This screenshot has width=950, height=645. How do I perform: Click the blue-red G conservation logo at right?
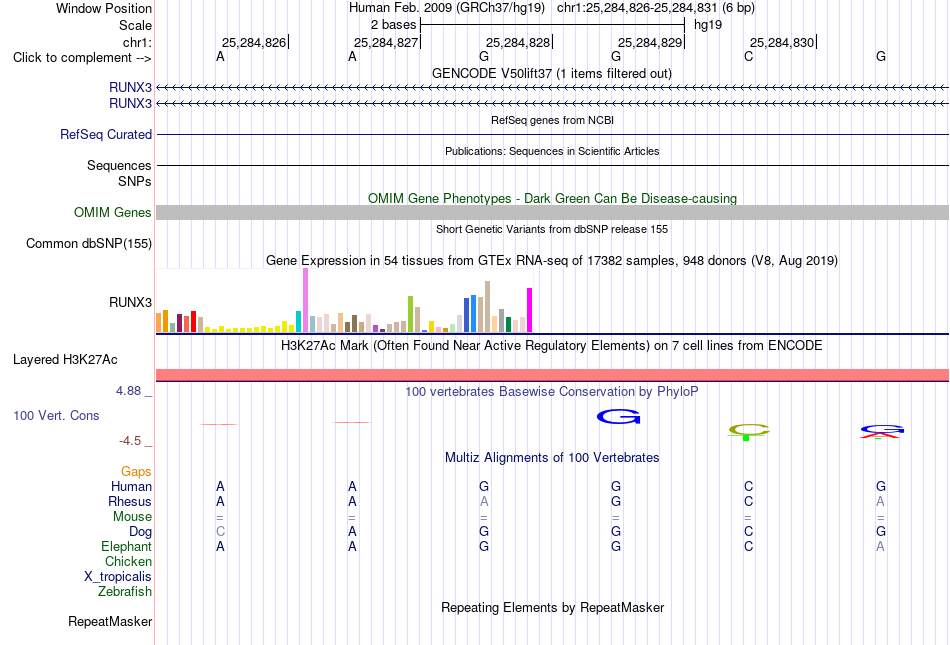coord(882,431)
